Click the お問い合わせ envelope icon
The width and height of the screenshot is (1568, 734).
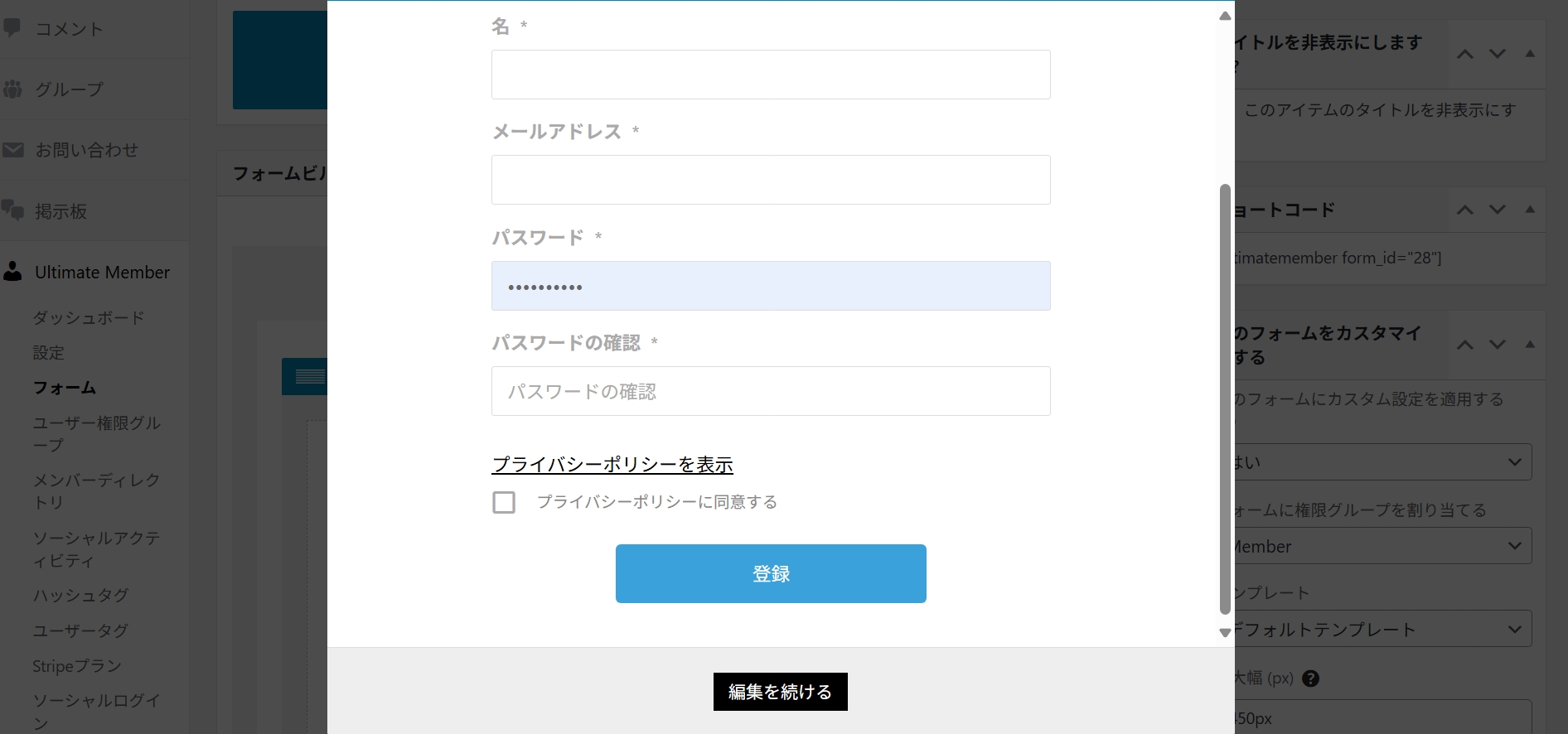pyautogui.click(x=12, y=150)
